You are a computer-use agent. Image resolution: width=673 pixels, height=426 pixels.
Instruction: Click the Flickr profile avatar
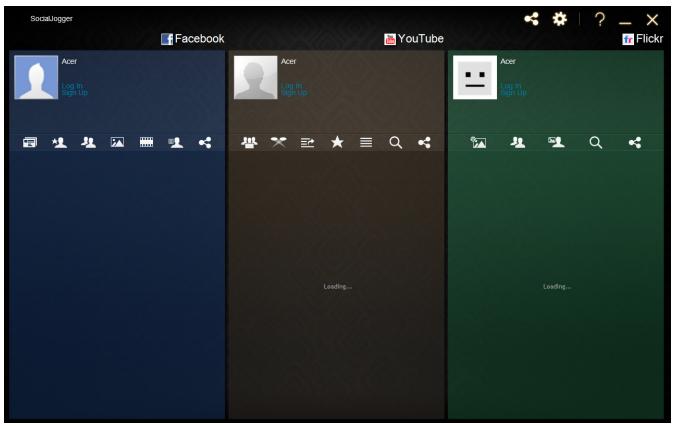pos(475,77)
